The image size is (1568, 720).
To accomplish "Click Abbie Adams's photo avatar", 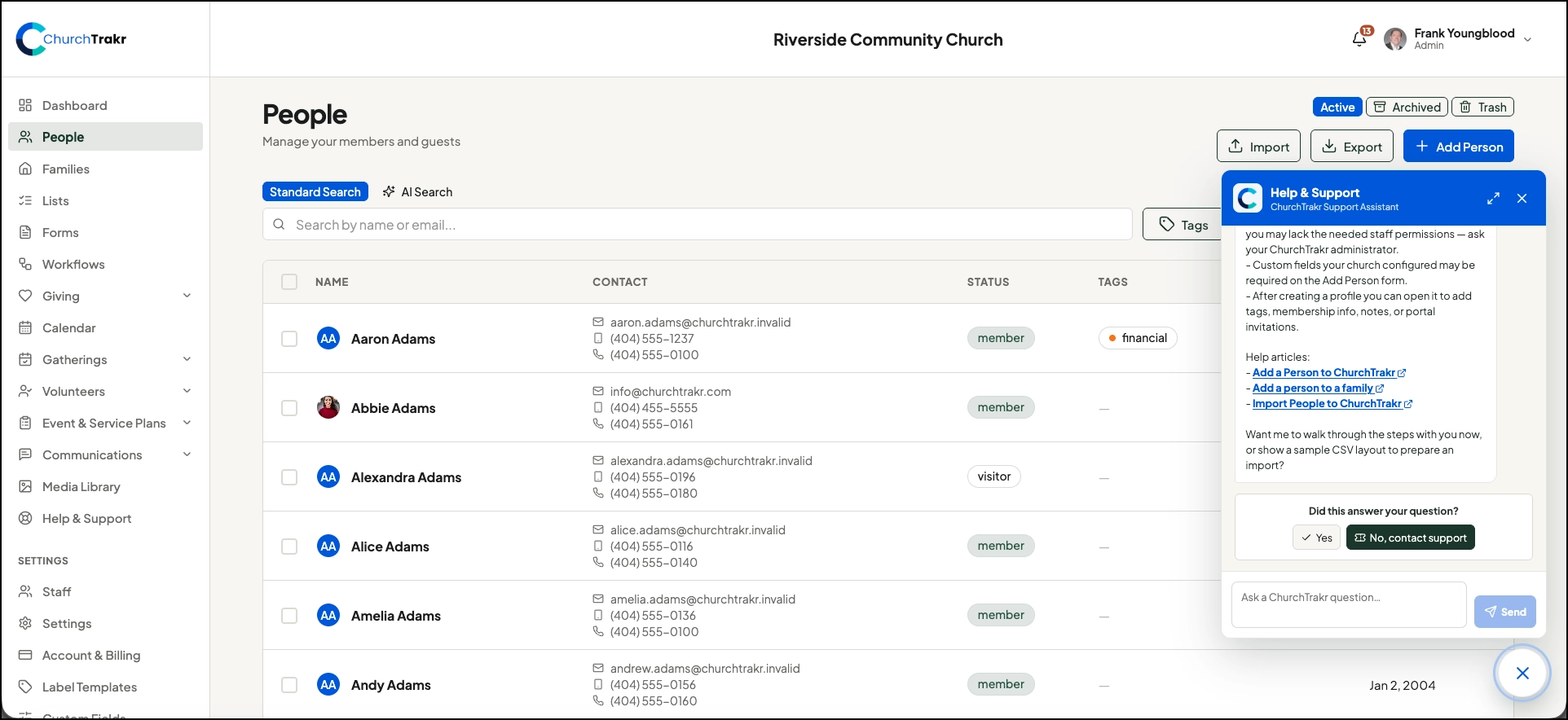I will tap(328, 407).
